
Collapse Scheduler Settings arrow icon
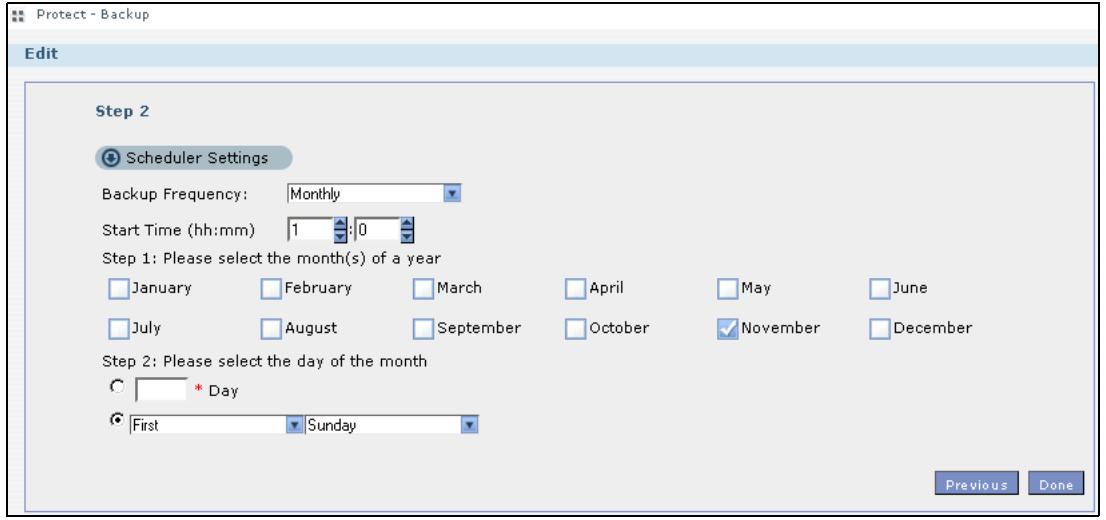coord(111,158)
